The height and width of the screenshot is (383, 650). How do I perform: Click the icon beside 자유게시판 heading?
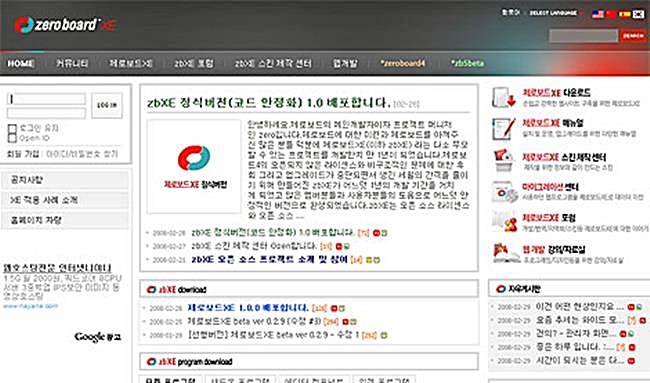tap(501, 288)
